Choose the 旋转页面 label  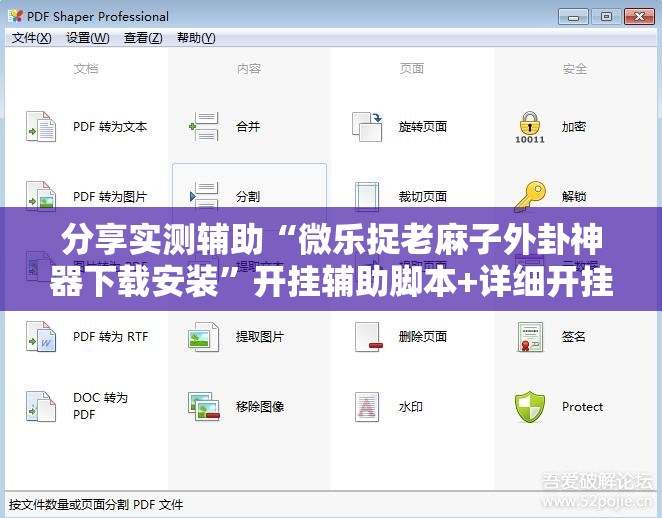(423, 127)
